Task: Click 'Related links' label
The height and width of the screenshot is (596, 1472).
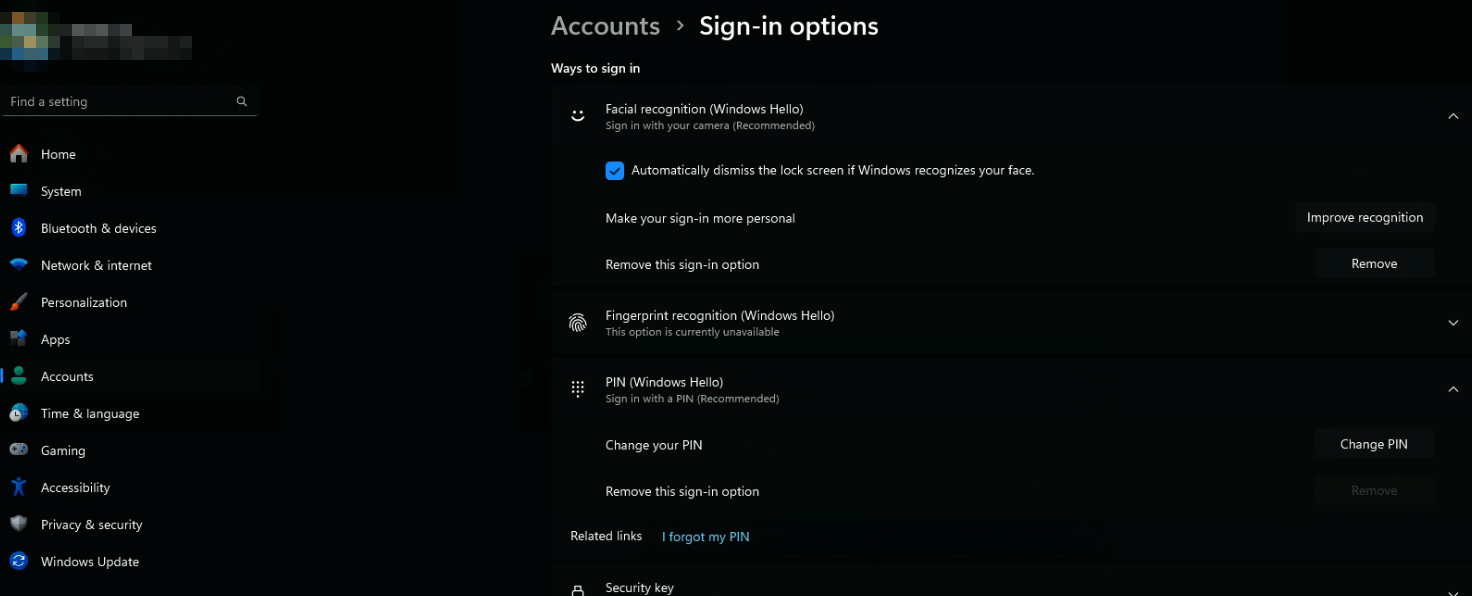Action: pos(606,536)
